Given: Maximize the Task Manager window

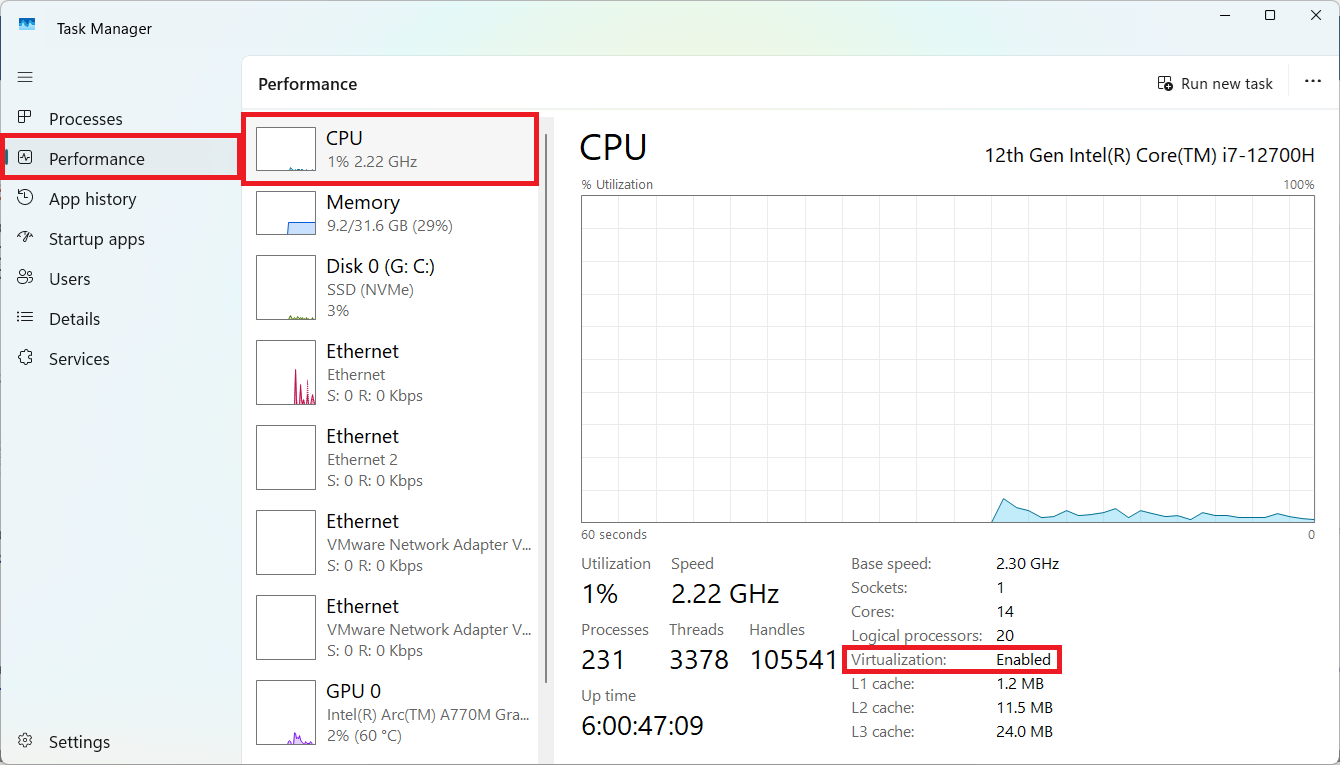Looking at the screenshot, I should tap(1269, 16).
